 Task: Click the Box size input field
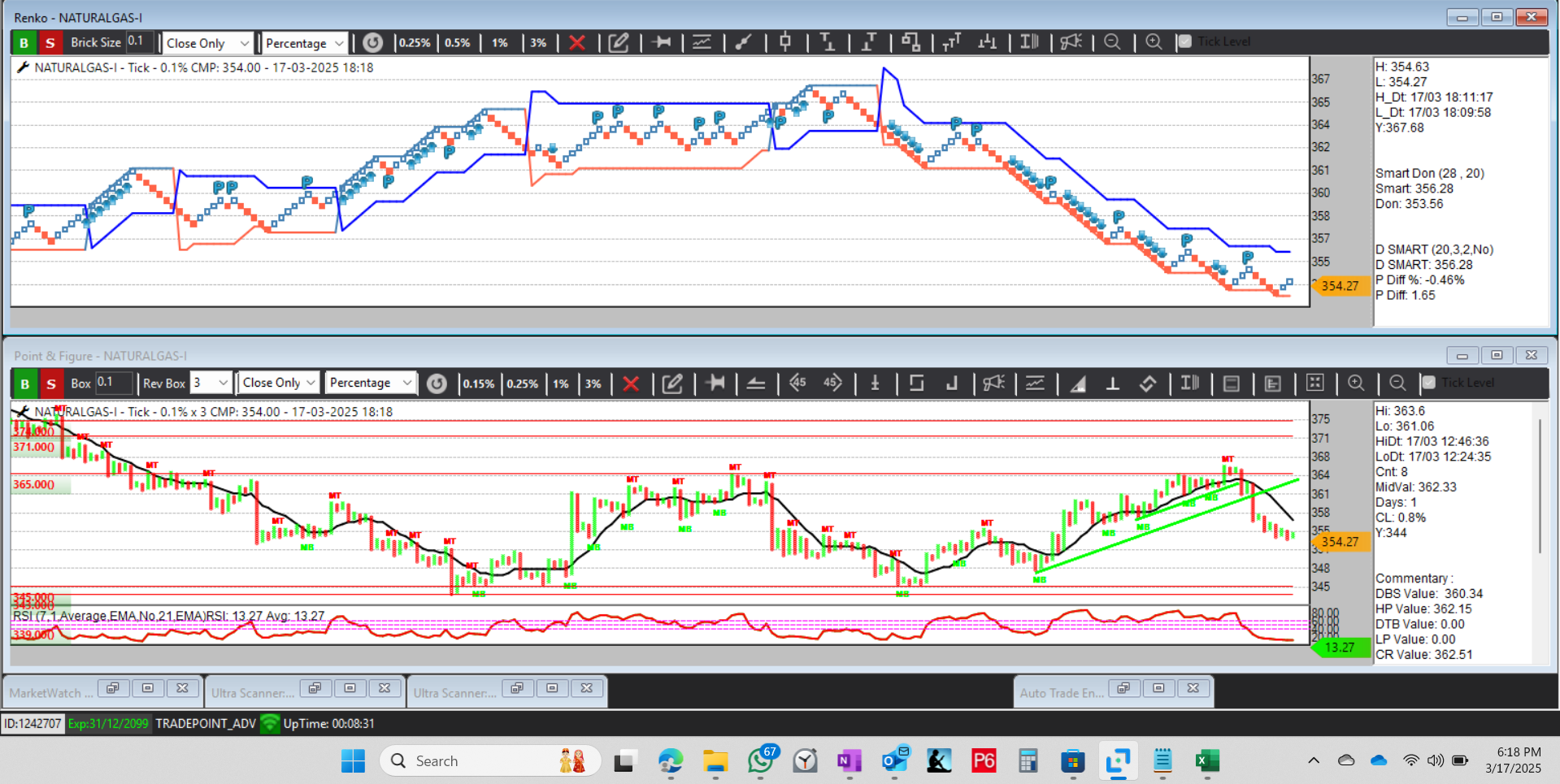point(114,382)
